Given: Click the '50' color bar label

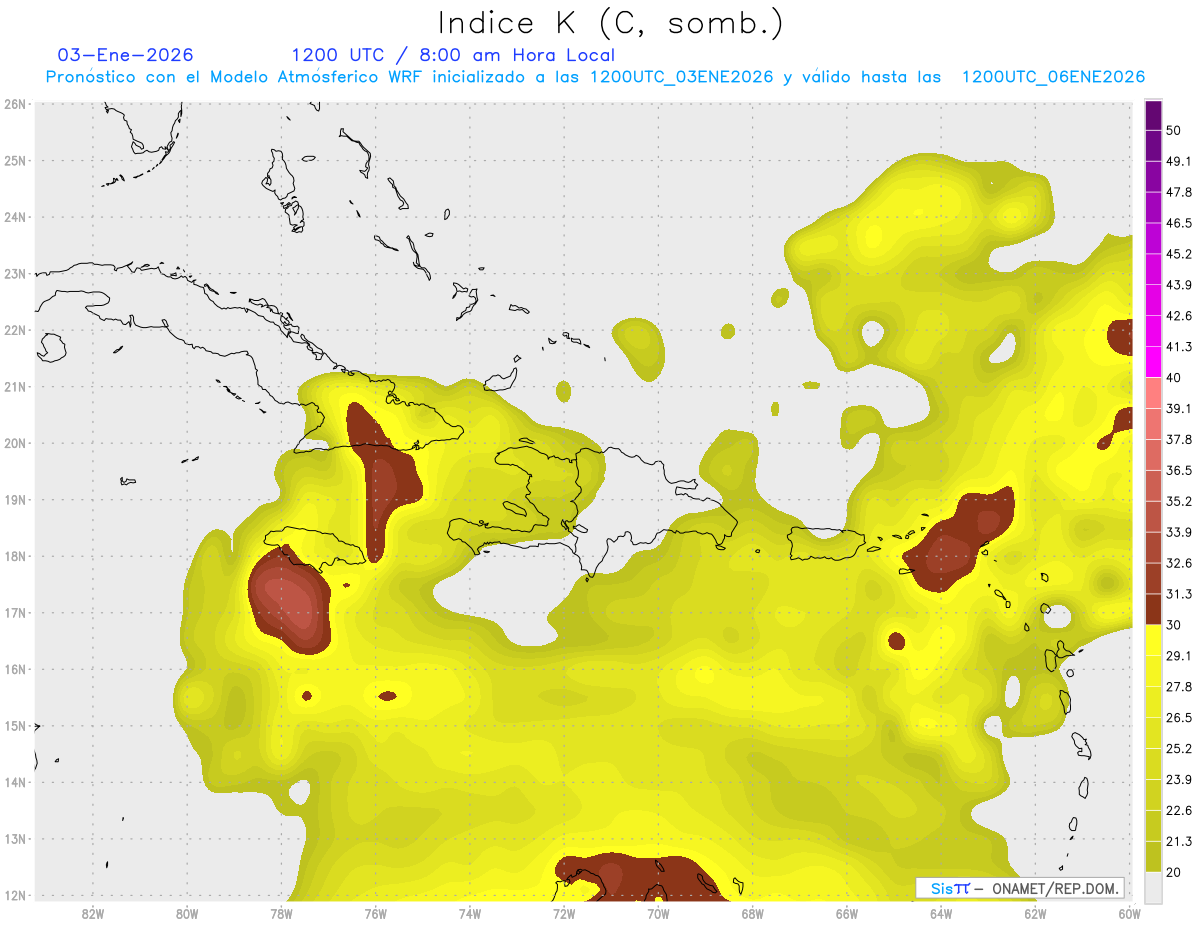Looking at the screenshot, I should [1174, 131].
